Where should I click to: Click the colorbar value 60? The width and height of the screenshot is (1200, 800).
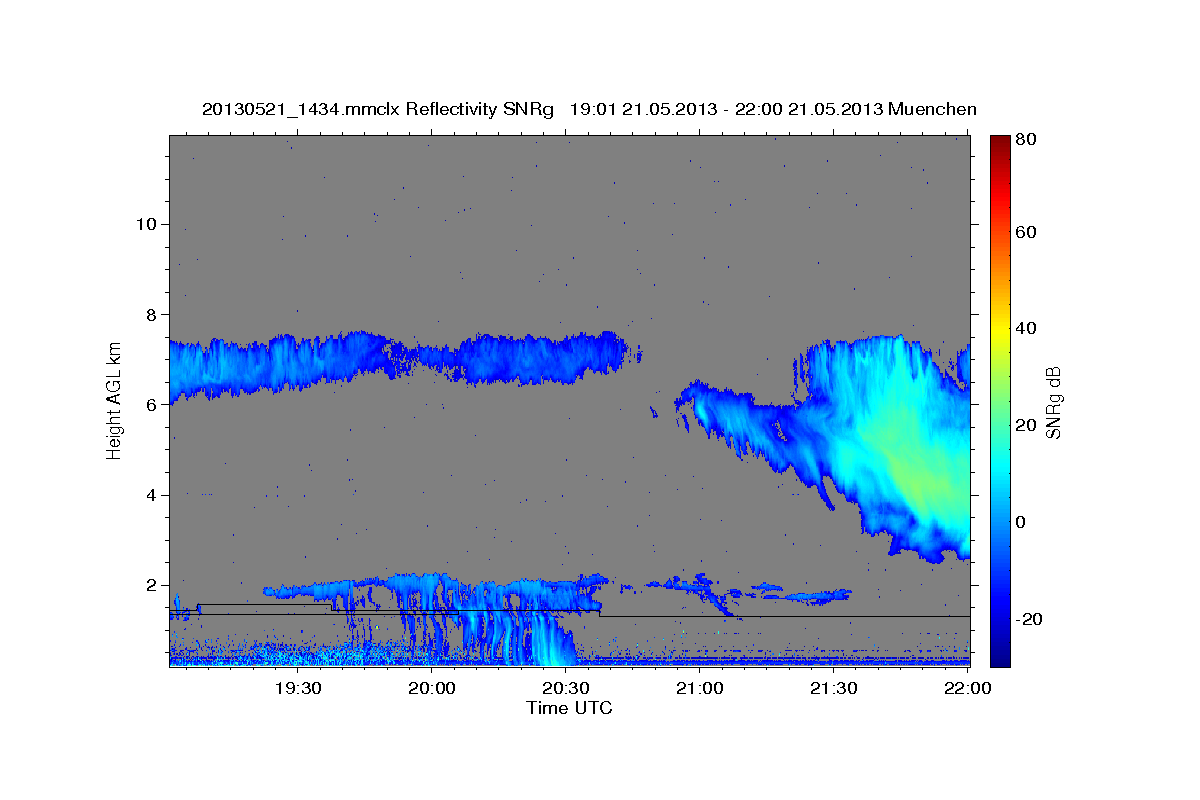1027,232
